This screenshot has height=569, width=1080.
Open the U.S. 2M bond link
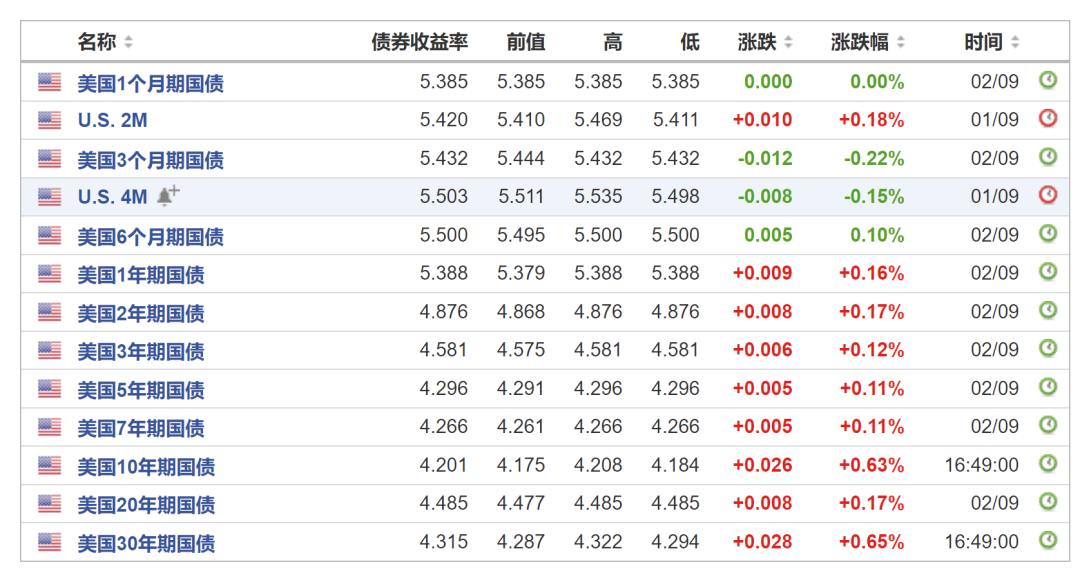coord(113,120)
